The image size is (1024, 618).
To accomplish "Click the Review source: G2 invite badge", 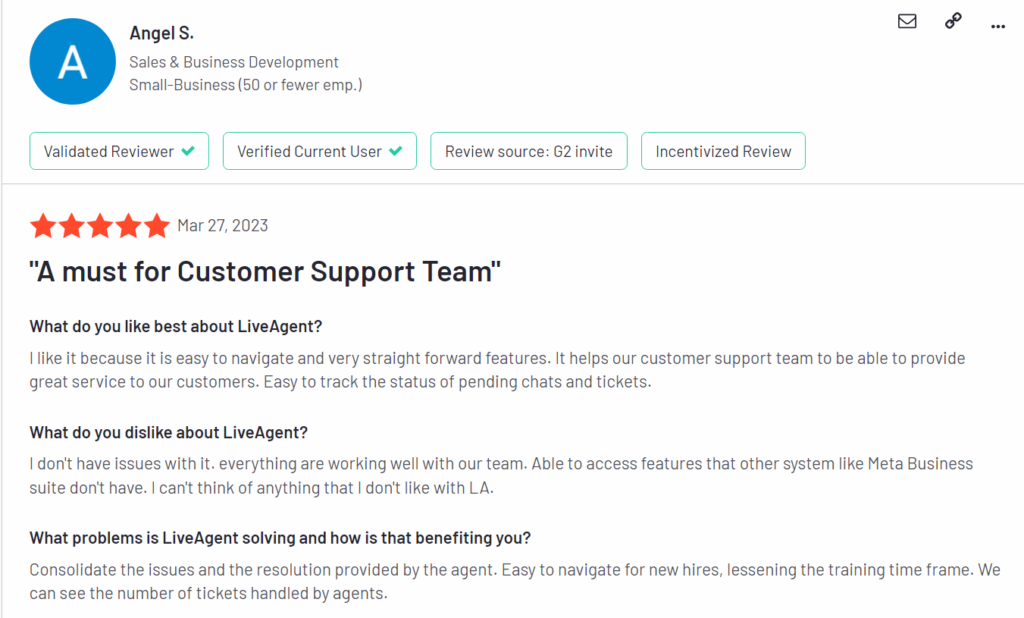I will [x=528, y=150].
